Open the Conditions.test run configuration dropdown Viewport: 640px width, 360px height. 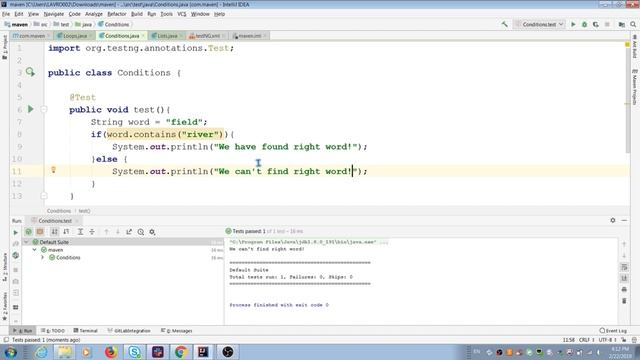point(540,24)
